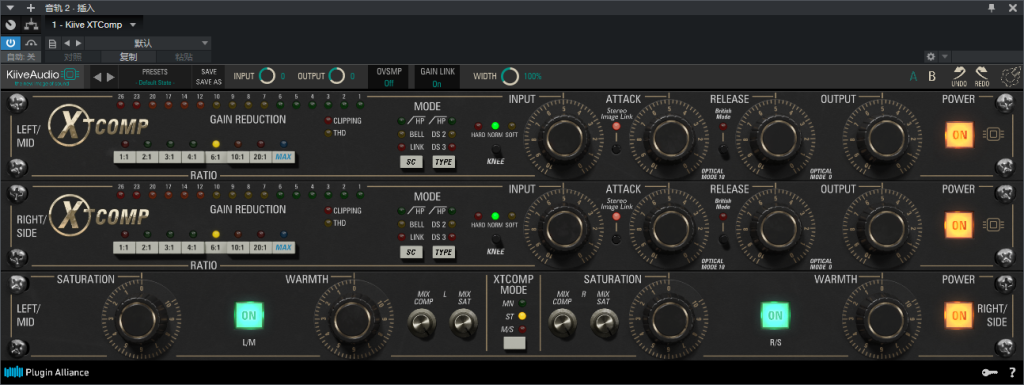This screenshot has width=1024, height=385.
Task: Go to next preset using Kiive right arrow
Action: click(x=110, y=77)
